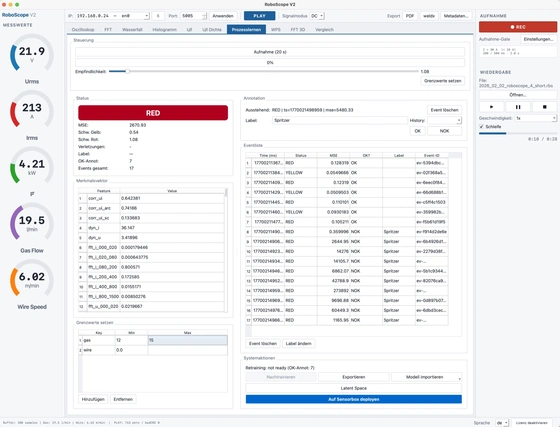This screenshot has width=560, height=427.
Task: Click Öffnen to load a file
Action: pyautogui.click(x=518, y=95)
